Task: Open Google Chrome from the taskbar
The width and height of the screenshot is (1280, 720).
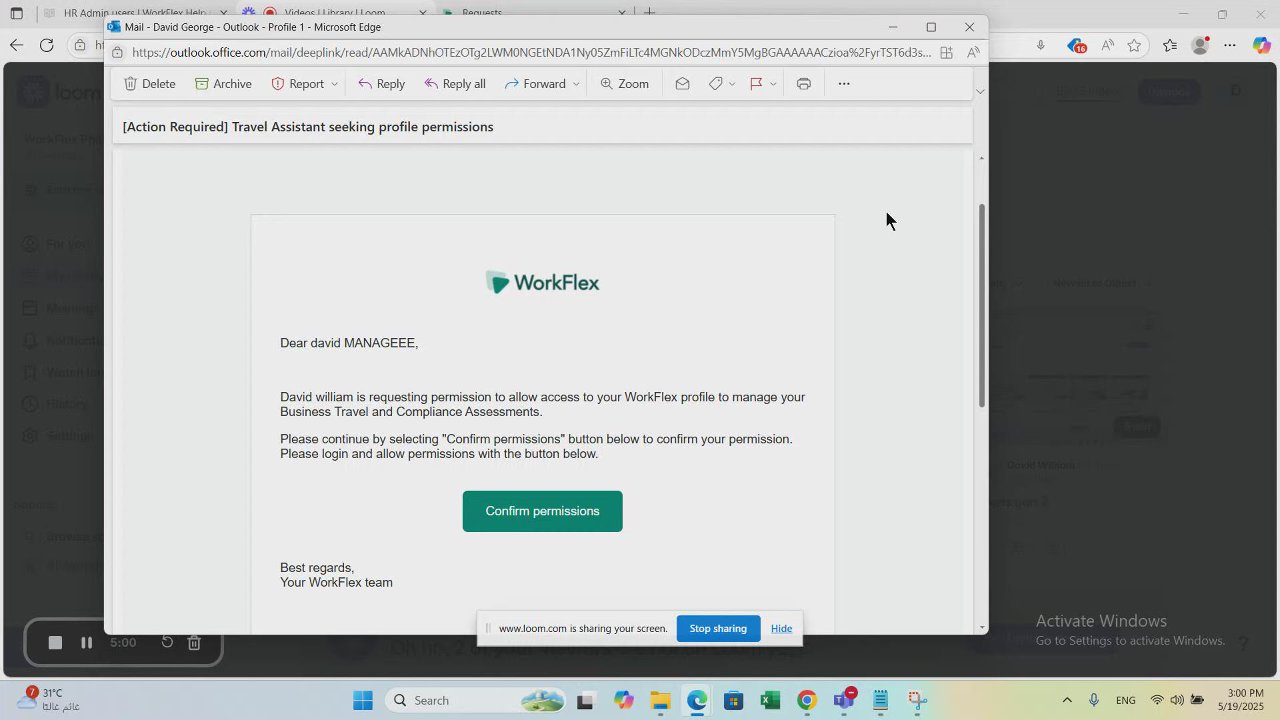Action: [x=807, y=700]
